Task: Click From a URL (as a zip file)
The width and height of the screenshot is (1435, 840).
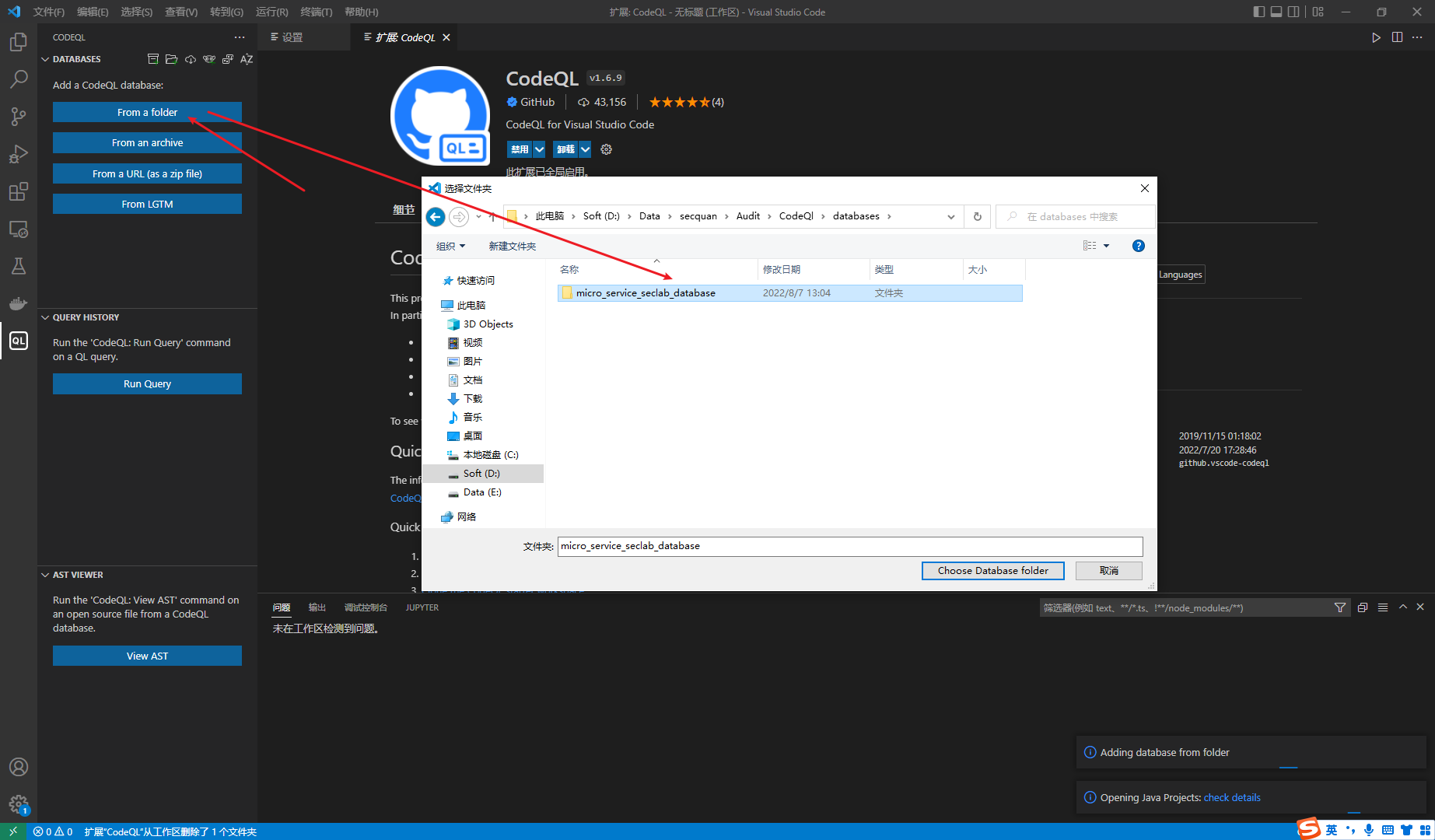Action: point(147,173)
